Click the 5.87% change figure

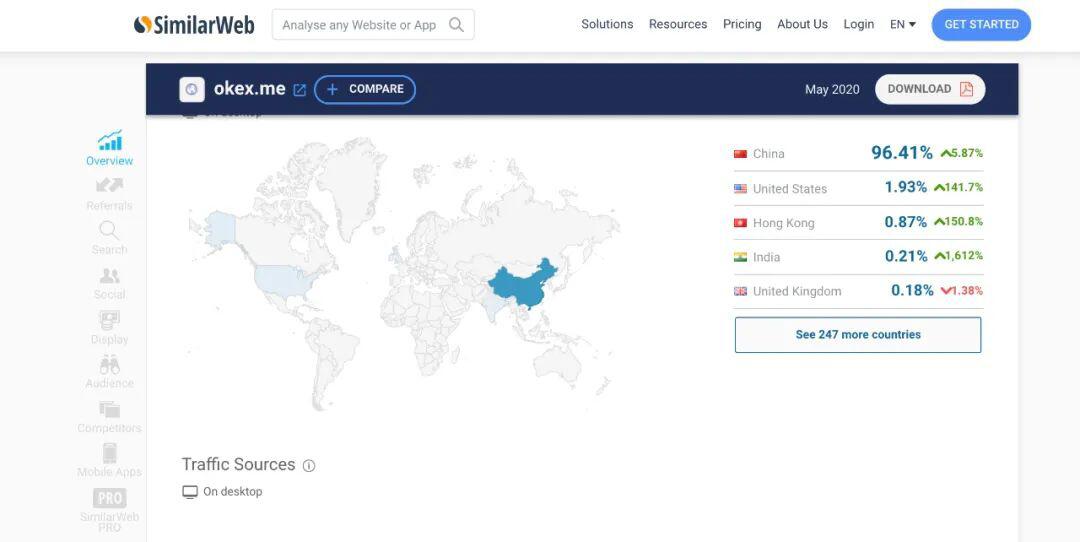(962, 153)
